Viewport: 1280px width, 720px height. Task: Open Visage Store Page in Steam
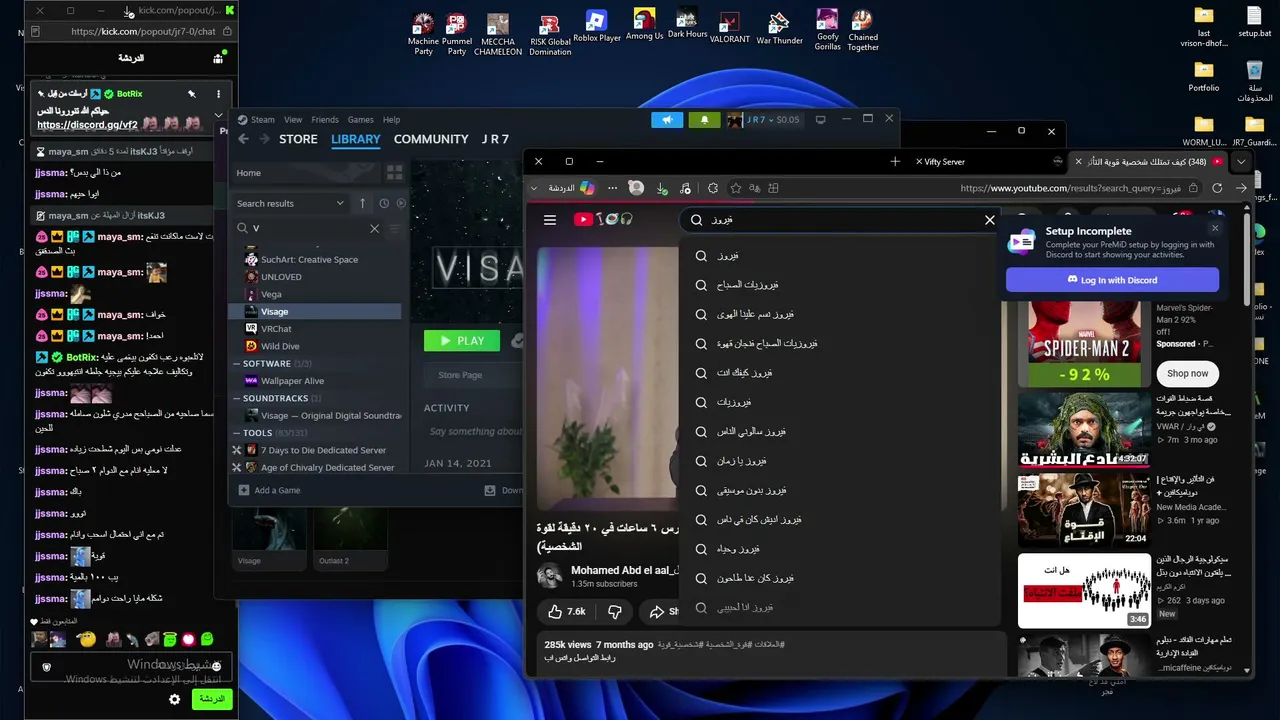click(x=460, y=375)
